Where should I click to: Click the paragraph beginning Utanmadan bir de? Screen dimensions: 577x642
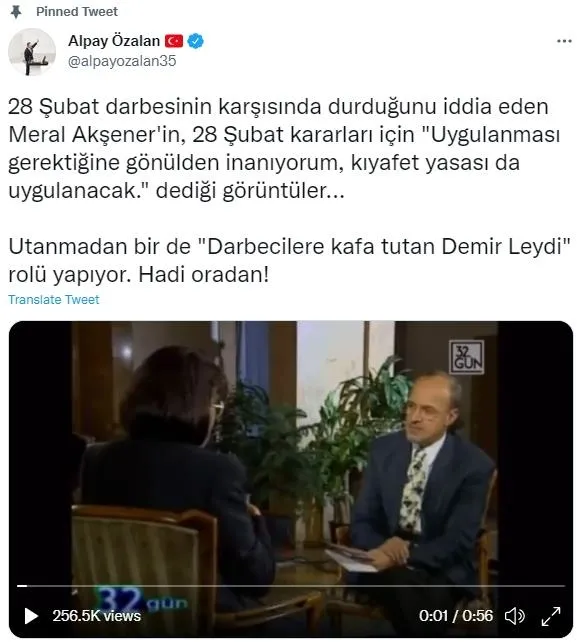coord(289,260)
